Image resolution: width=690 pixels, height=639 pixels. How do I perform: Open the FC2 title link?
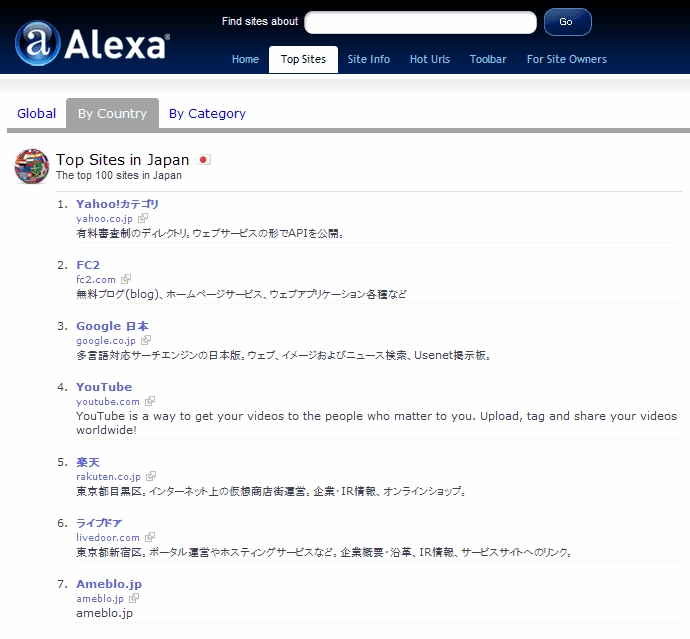(x=88, y=265)
